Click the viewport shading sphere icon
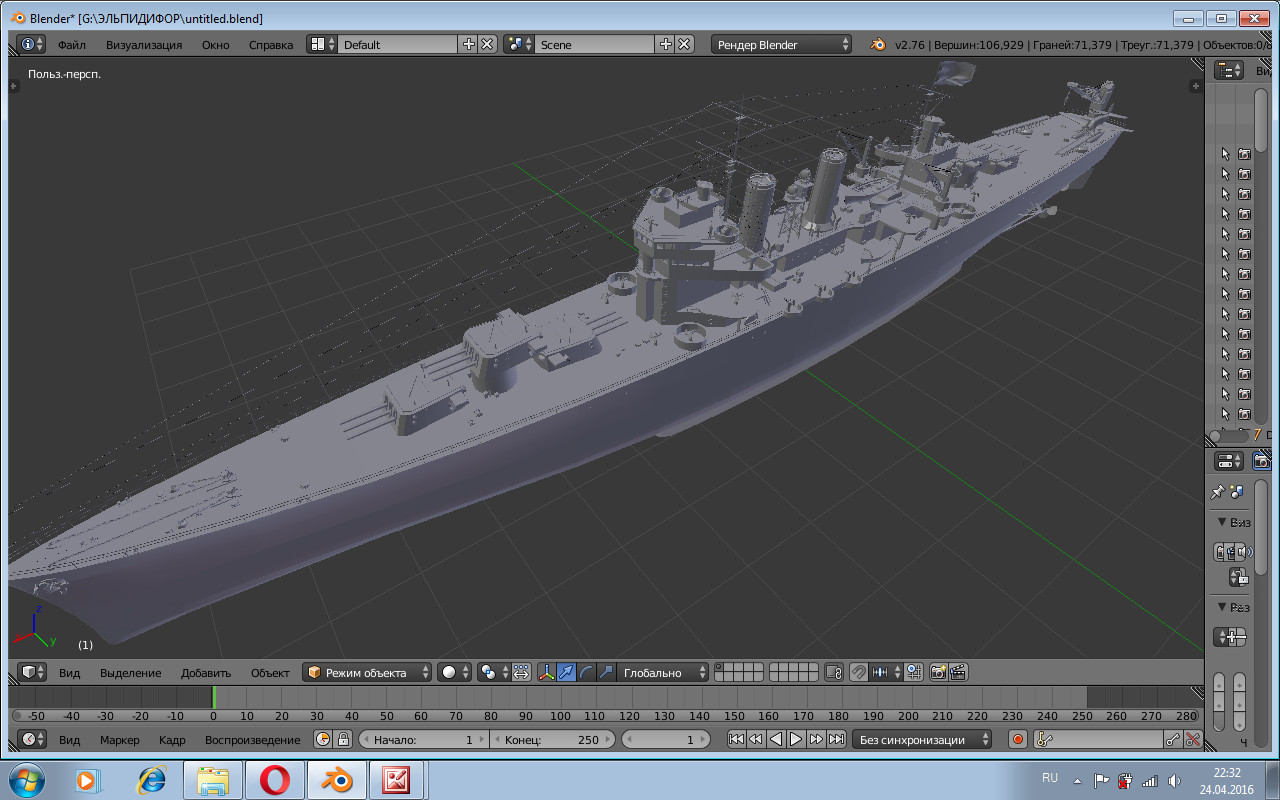Screen dimensions: 1280x800 click(x=450, y=673)
